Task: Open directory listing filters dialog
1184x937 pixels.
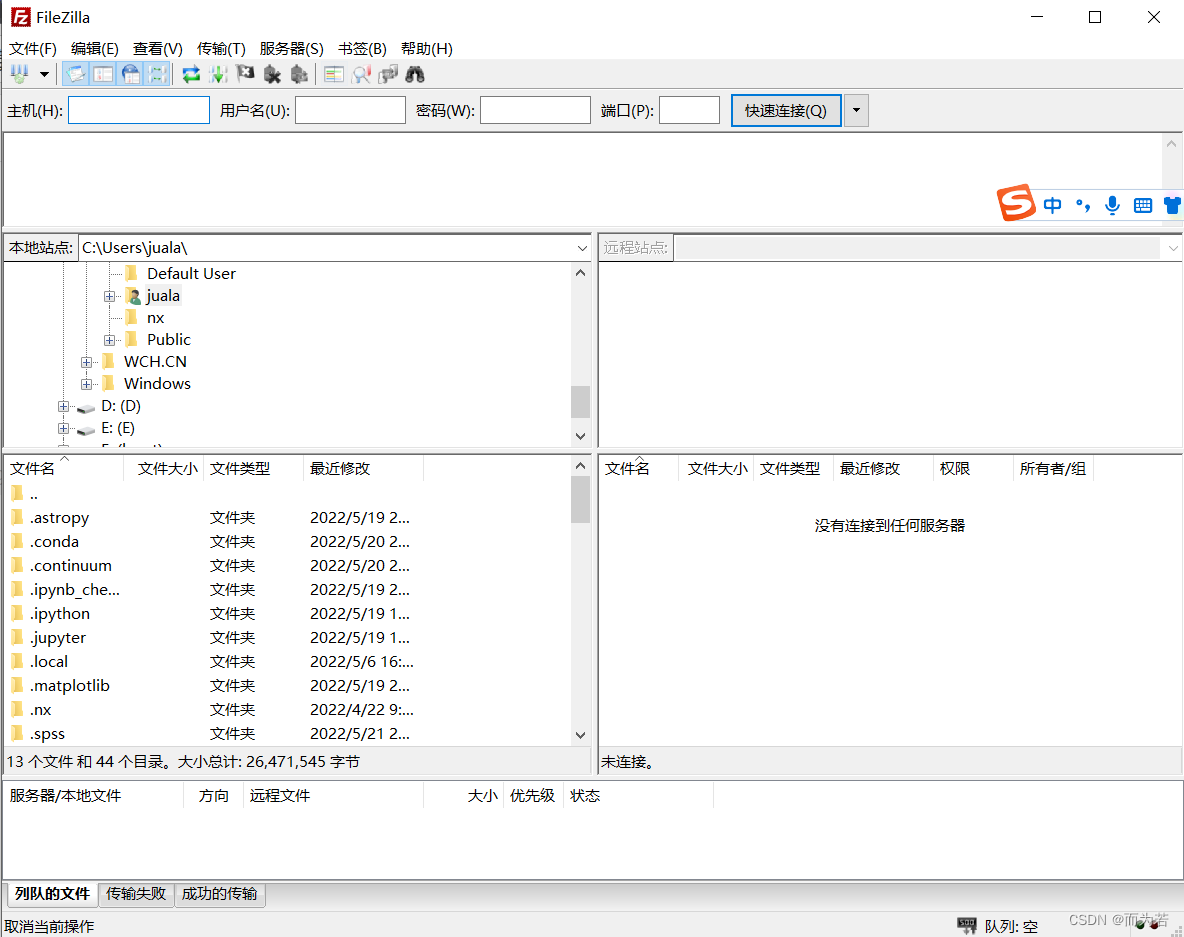Action: point(333,74)
